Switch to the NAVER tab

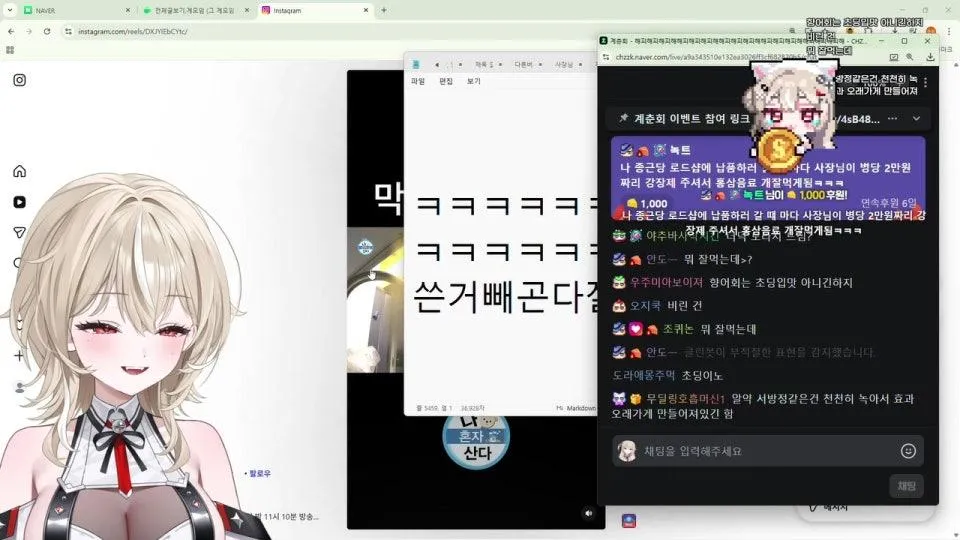click(x=77, y=10)
